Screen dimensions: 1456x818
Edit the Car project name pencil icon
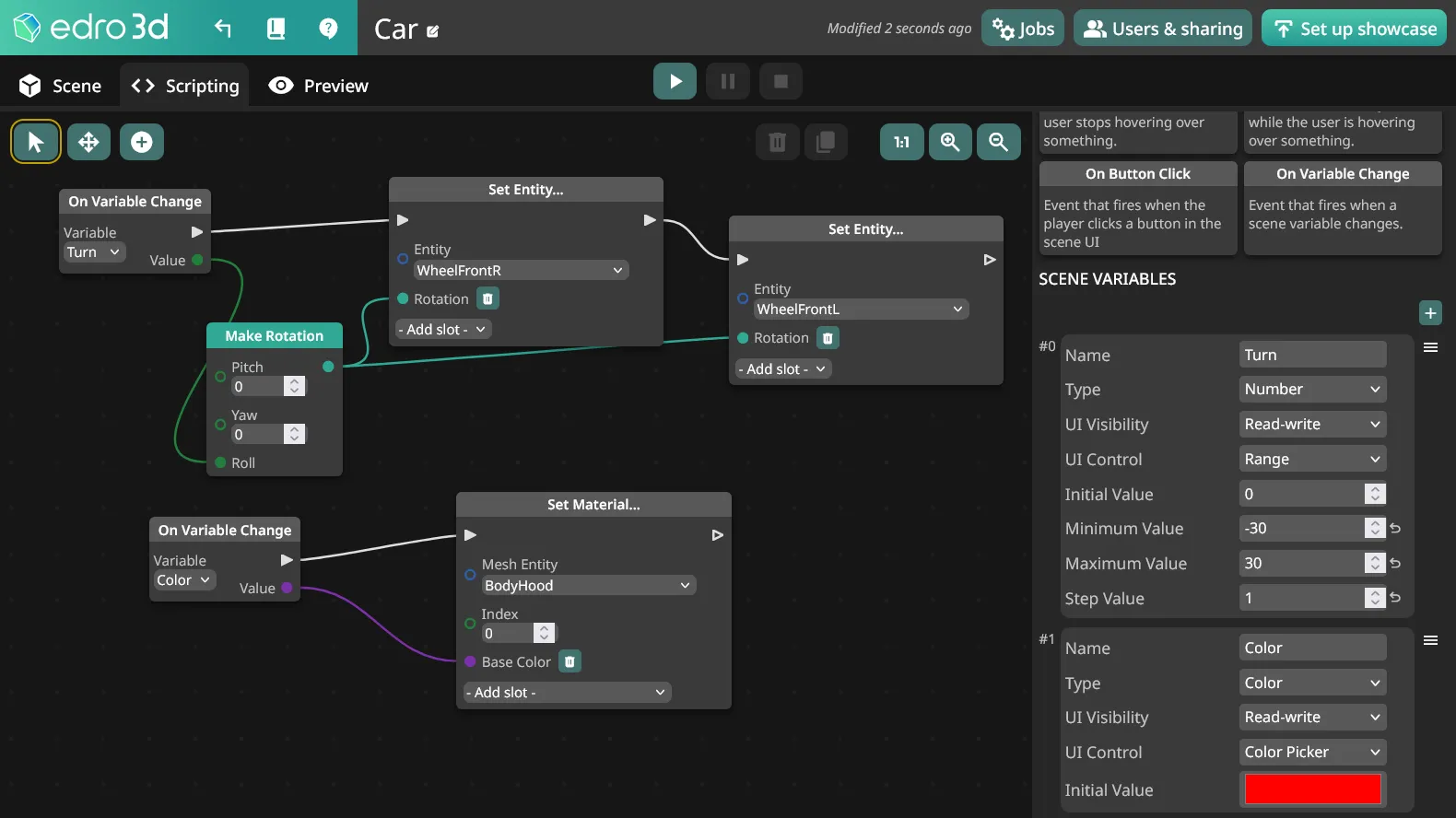[x=433, y=31]
